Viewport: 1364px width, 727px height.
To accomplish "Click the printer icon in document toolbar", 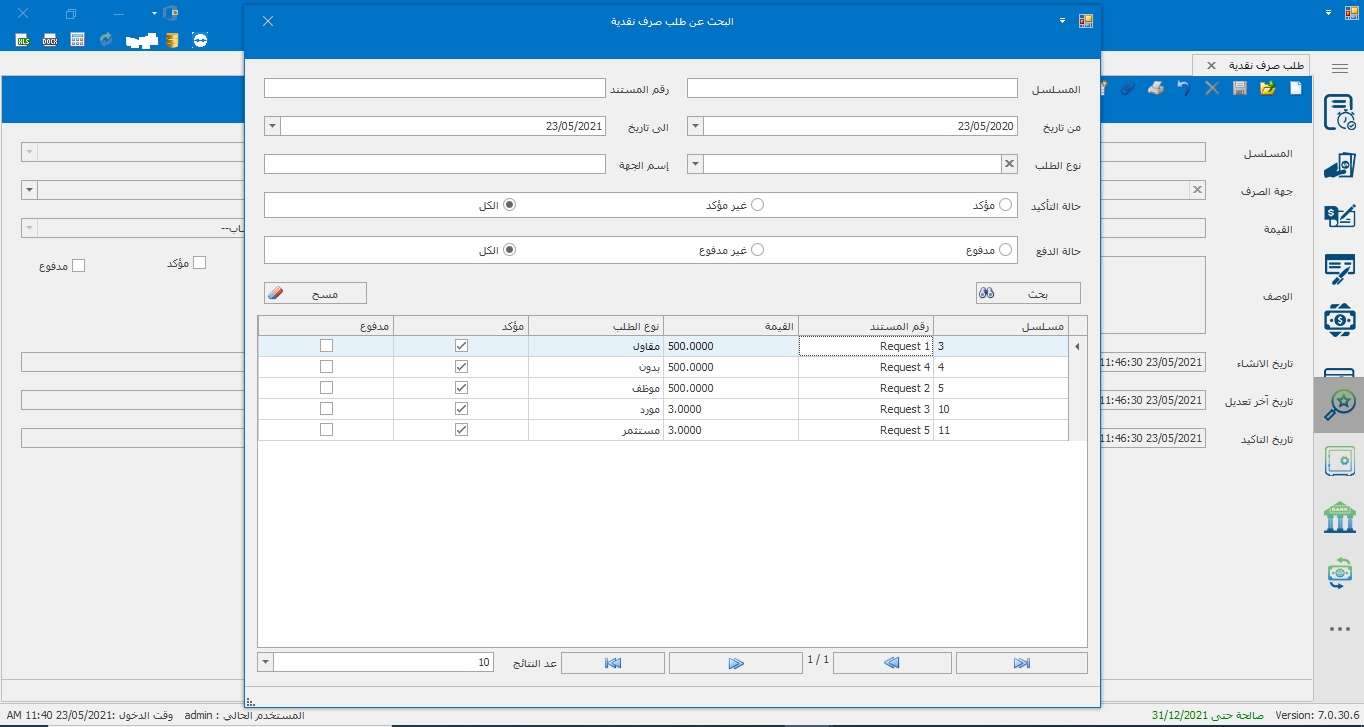I will coord(1156,89).
